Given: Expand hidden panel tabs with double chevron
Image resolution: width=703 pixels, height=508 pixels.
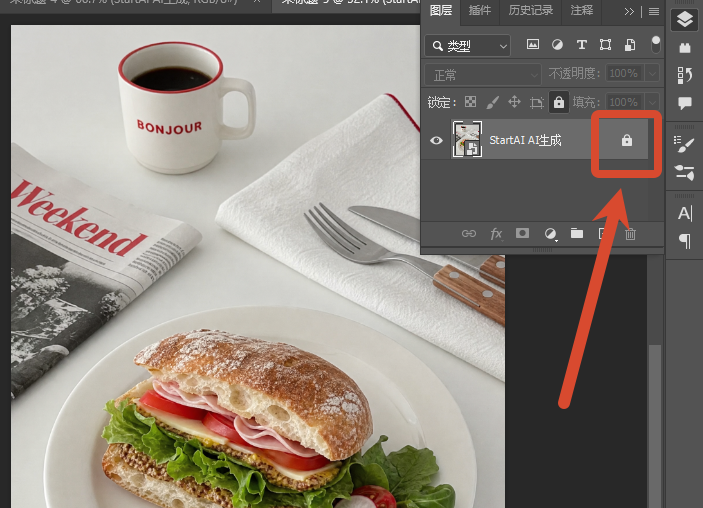Looking at the screenshot, I should (x=629, y=12).
